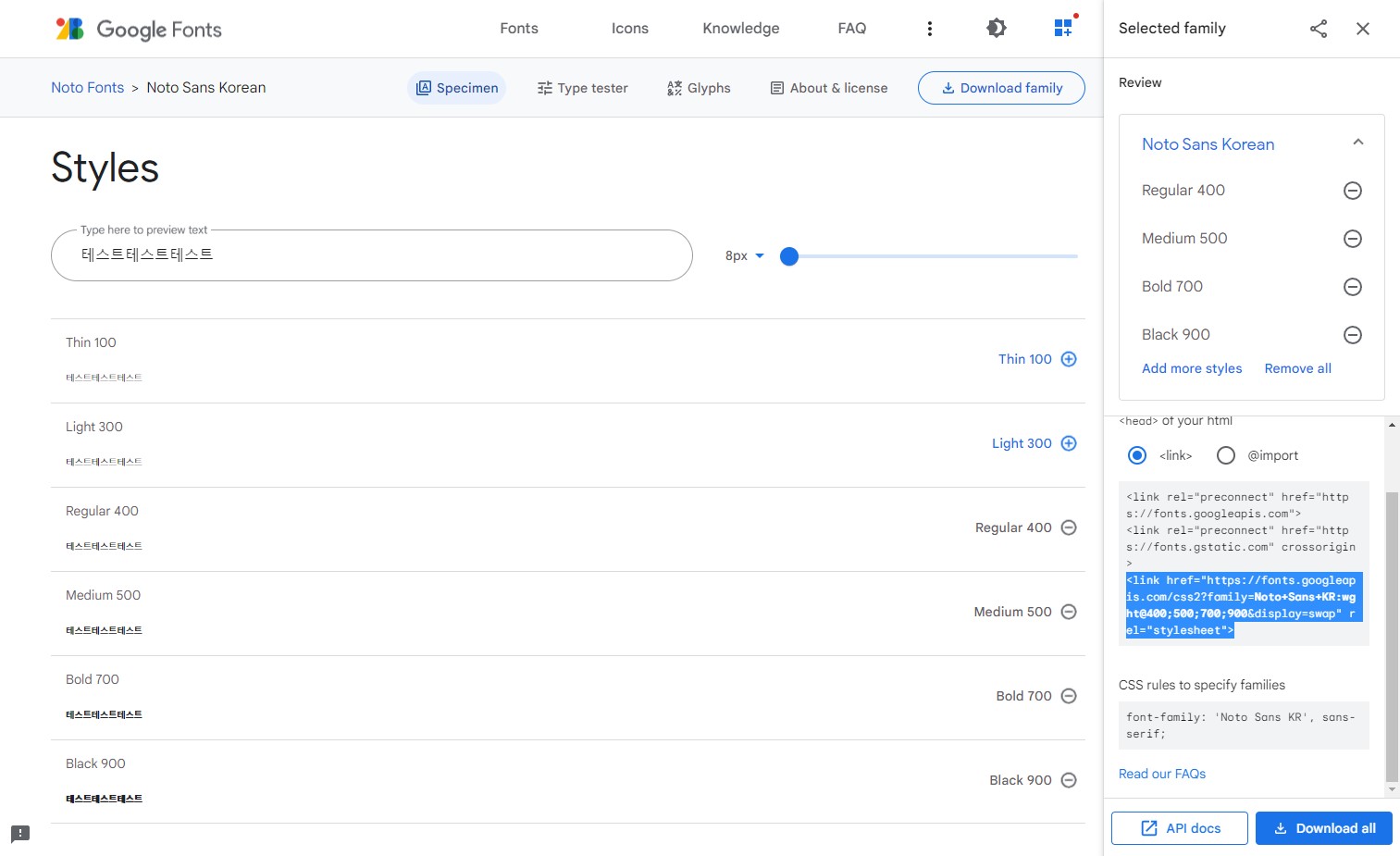Open the Fonts nav item
Image resolution: width=1400 pixels, height=856 pixels.
click(519, 29)
